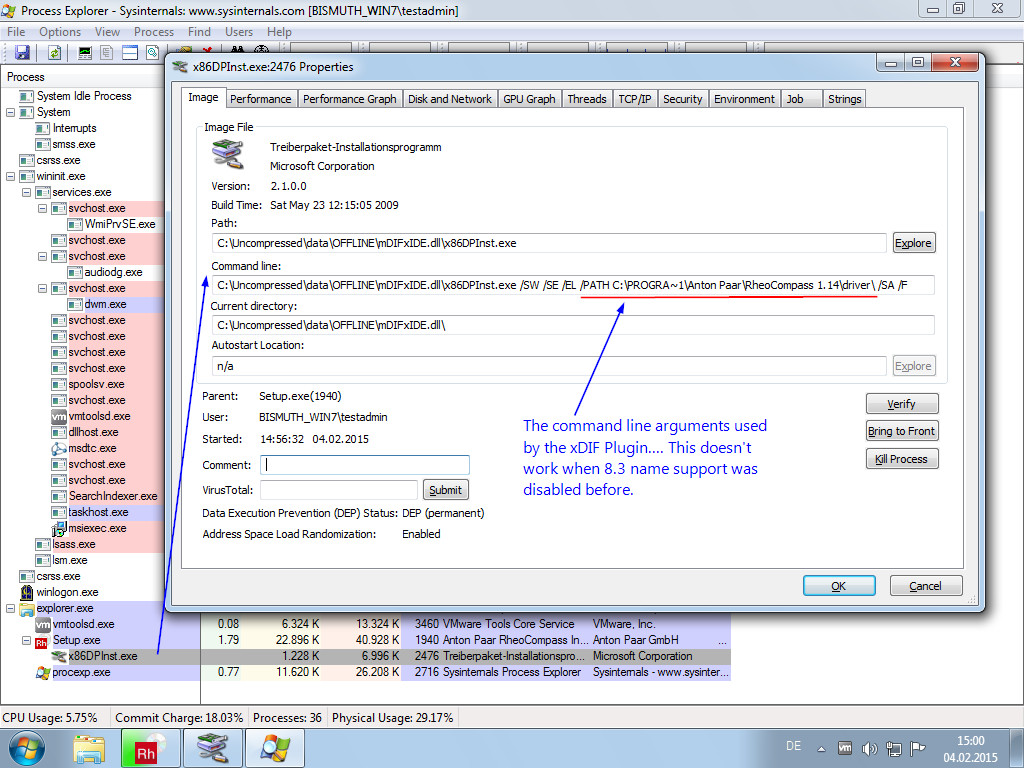The image size is (1024, 768).
Task: Click x86DPInst.exe icon in process tree
Action: pyautogui.click(x=60, y=656)
